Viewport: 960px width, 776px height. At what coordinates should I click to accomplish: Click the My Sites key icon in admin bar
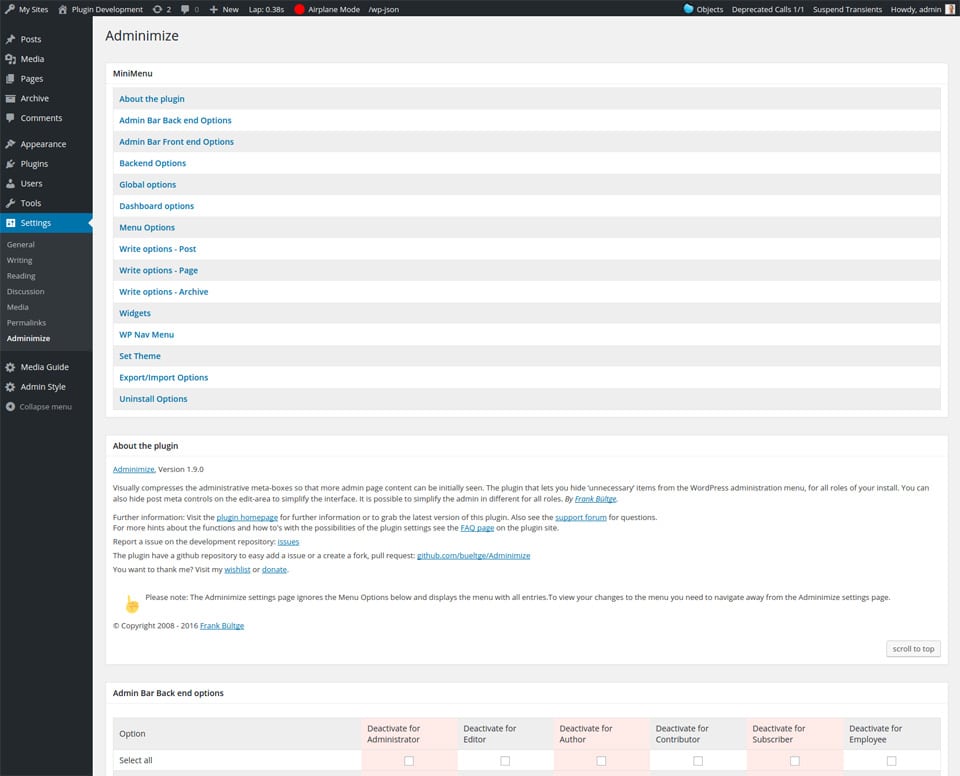10,9
